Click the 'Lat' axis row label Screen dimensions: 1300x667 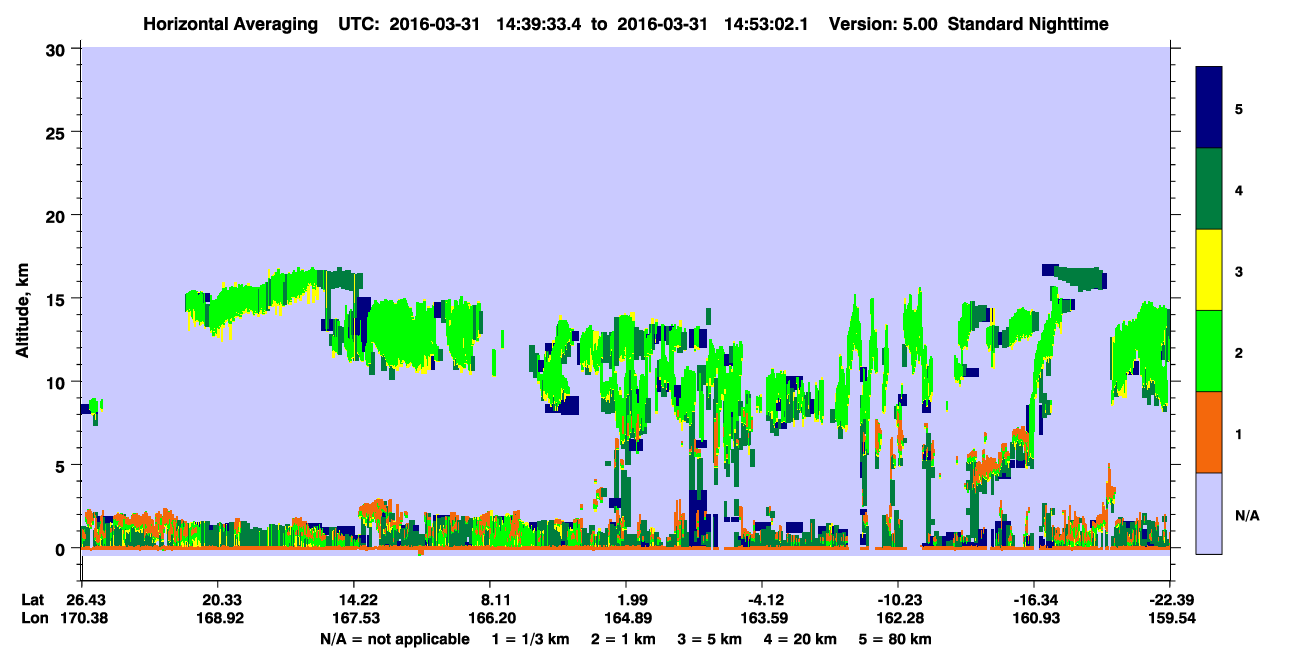32,600
